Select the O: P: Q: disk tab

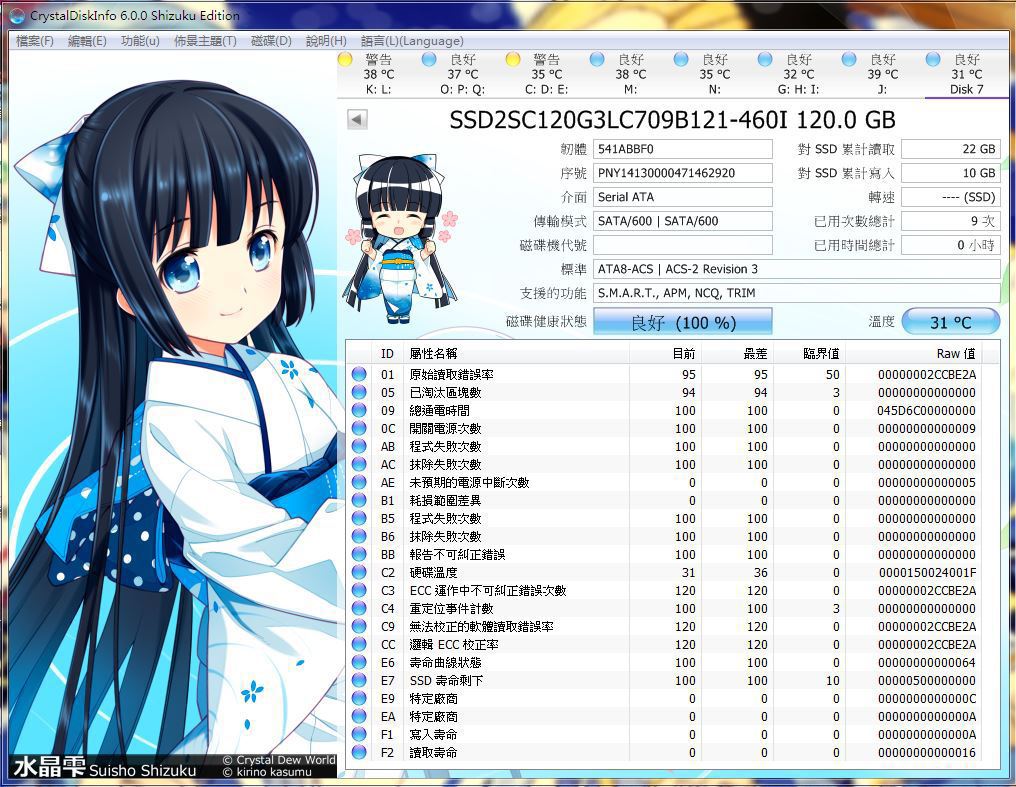pyautogui.click(x=463, y=74)
